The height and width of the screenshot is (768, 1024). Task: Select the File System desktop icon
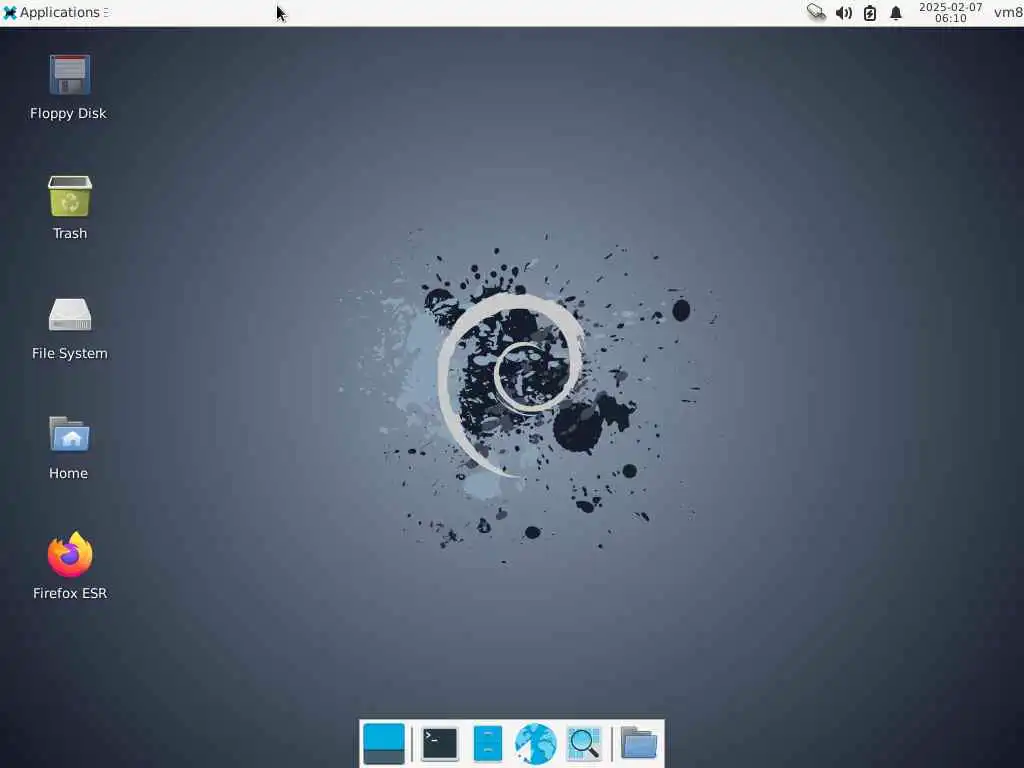pyautogui.click(x=70, y=315)
